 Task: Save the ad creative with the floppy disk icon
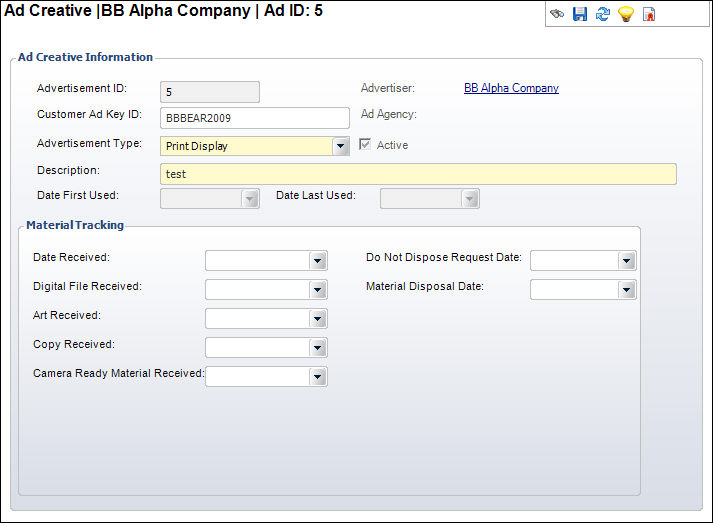(580, 15)
